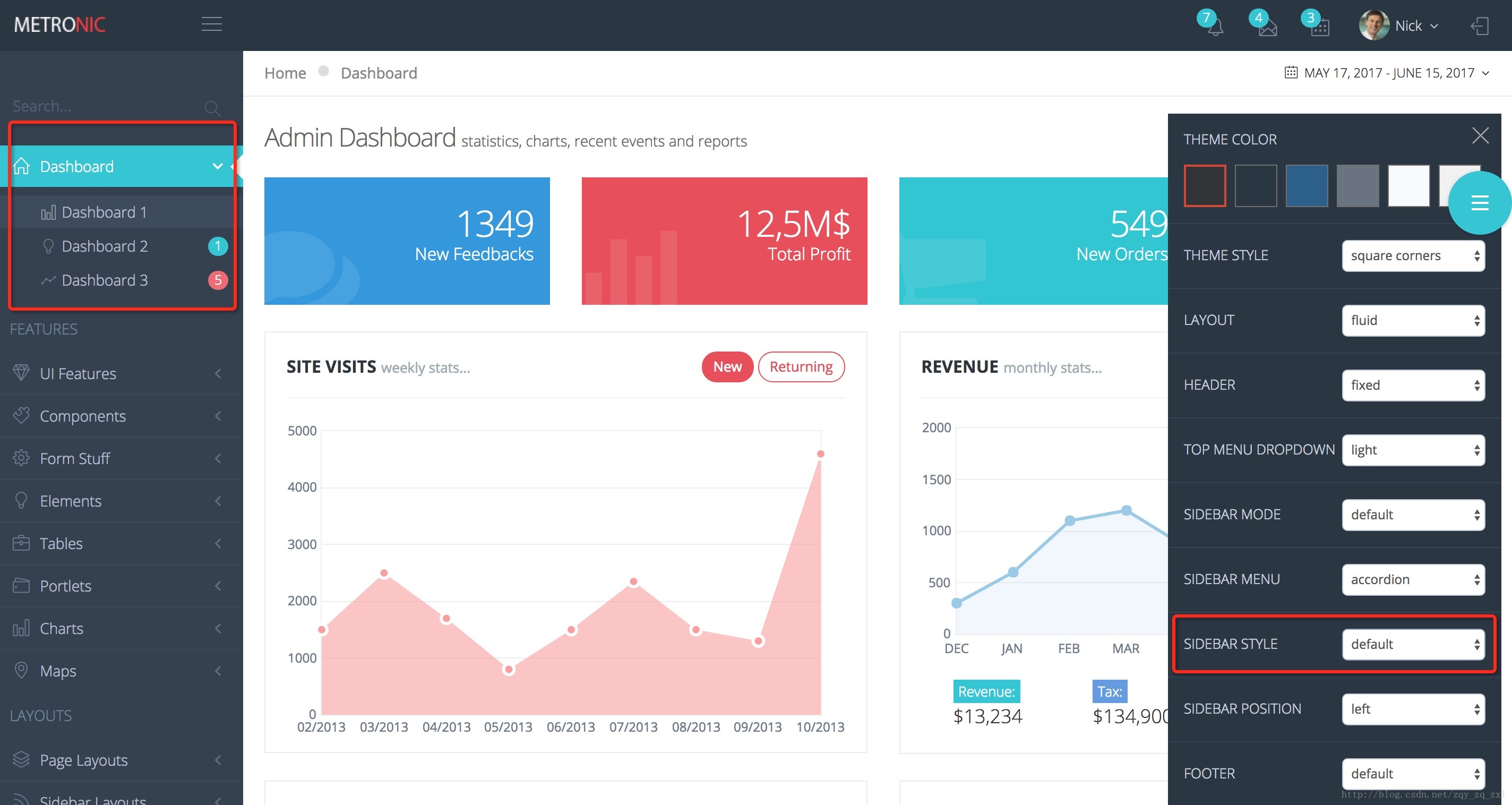
Task: Click the sidebar search magnifier icon
Action: [212, 108]
